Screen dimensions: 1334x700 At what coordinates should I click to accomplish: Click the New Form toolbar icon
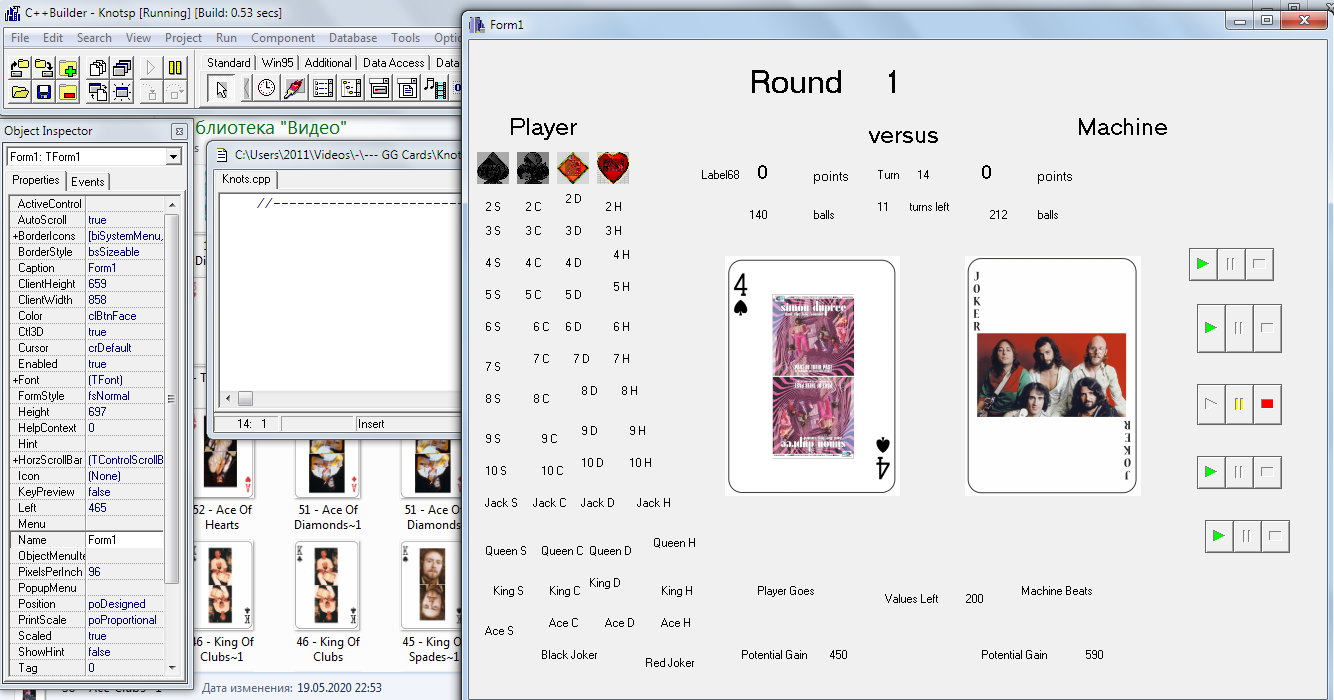pyautogui.click(x=122, y=92)
